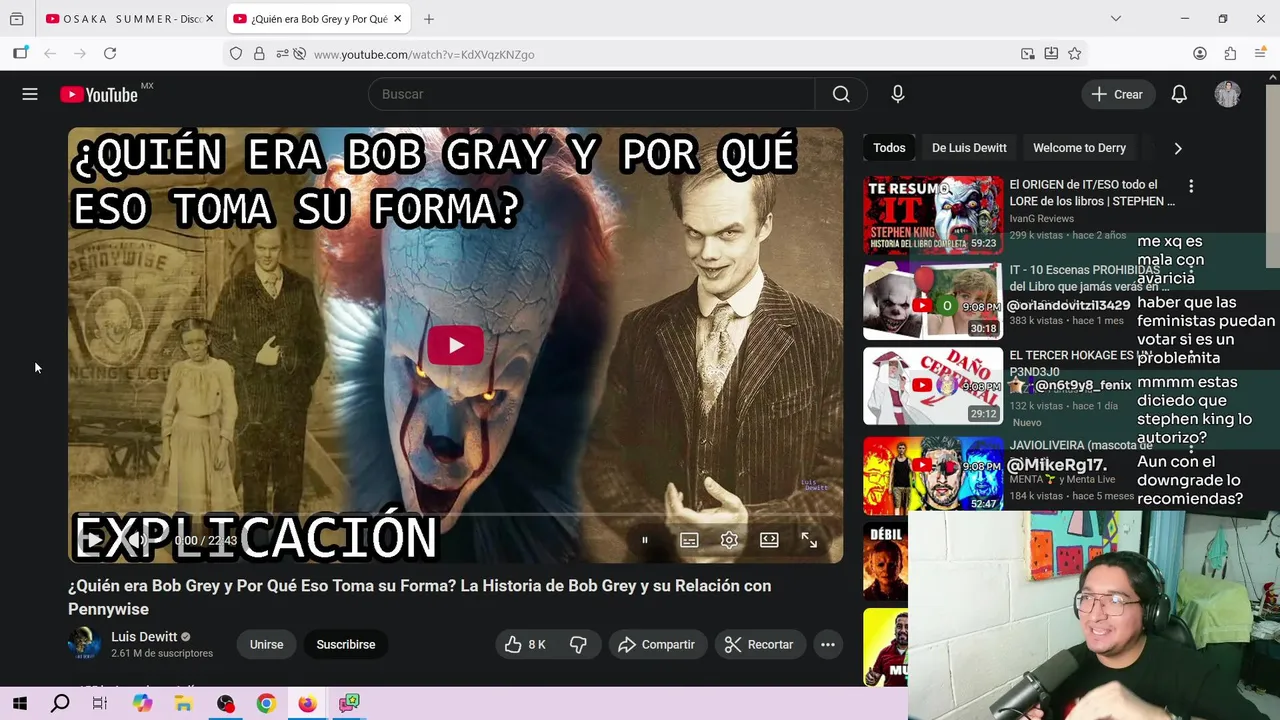Close the ¿Quién era Bob Grey tab
Screen dimensions: 1280x720
click(x=397, y=19)
